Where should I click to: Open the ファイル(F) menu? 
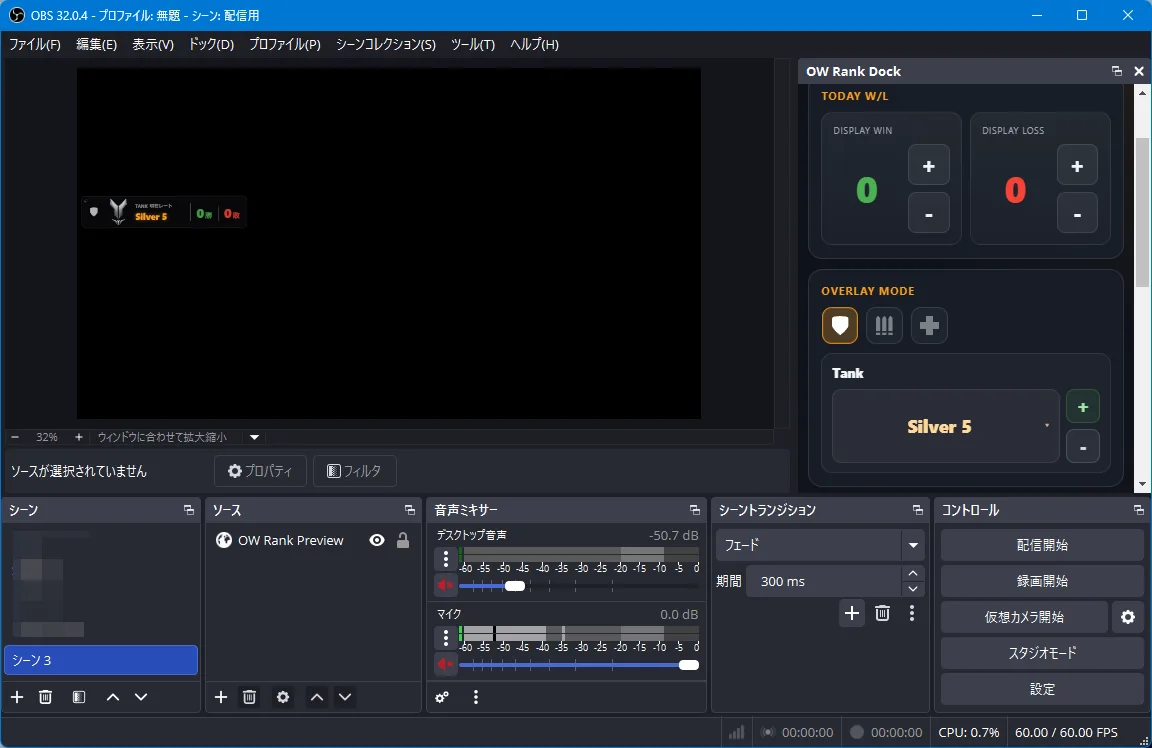[x=35, y=44]
